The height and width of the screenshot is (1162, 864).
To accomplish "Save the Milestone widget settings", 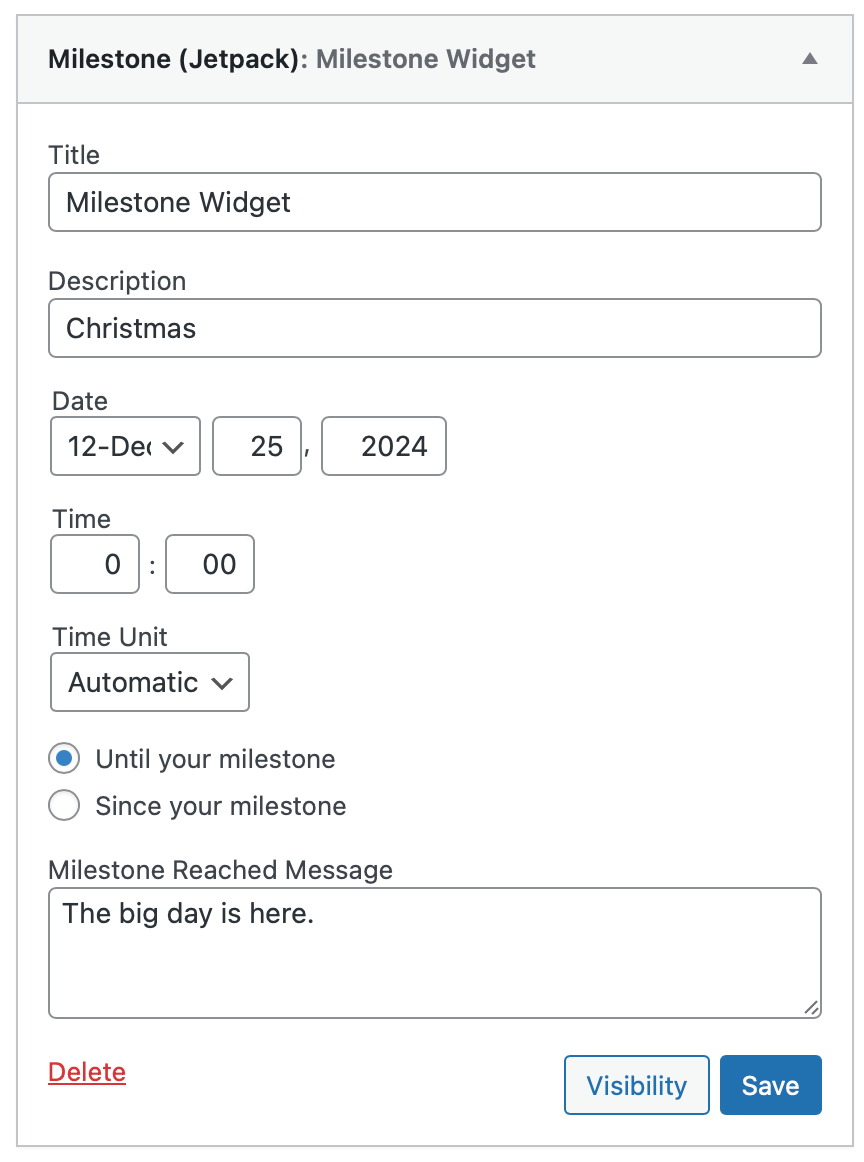I will [770, 1085].
